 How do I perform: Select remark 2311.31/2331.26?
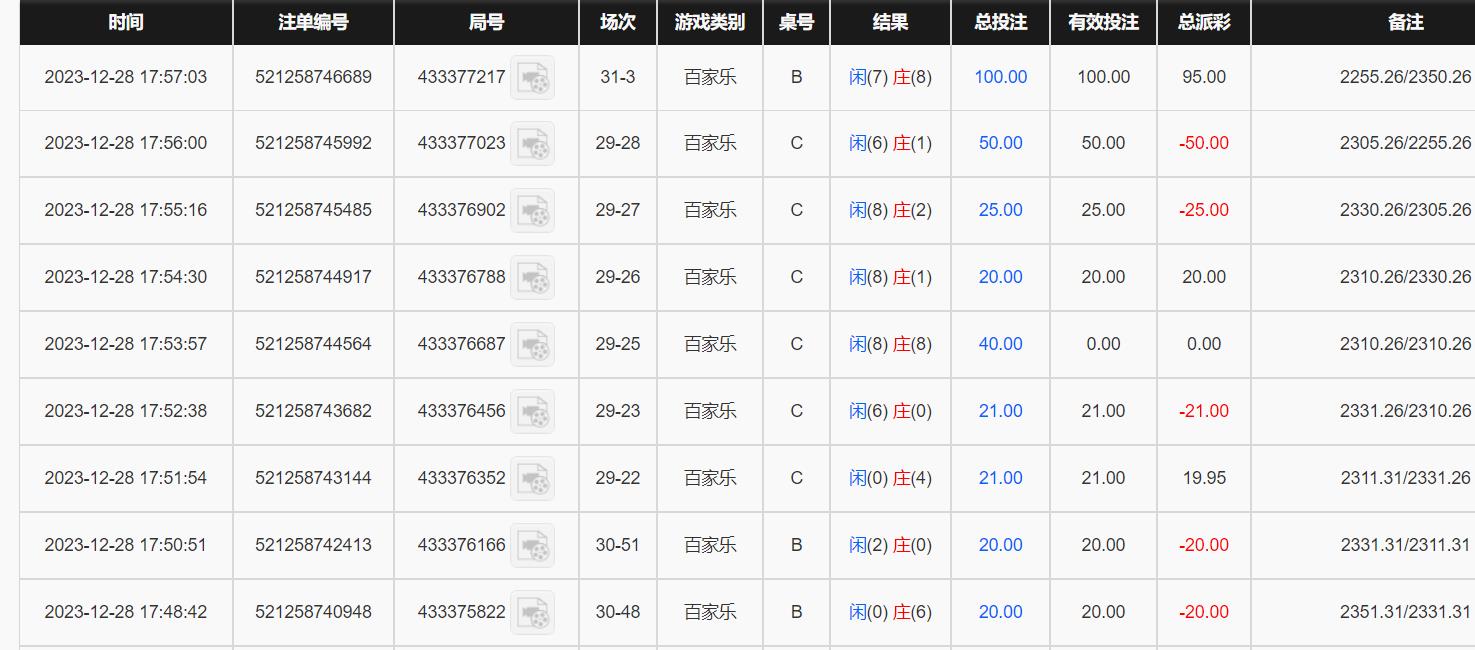[x=1405, y=478]
